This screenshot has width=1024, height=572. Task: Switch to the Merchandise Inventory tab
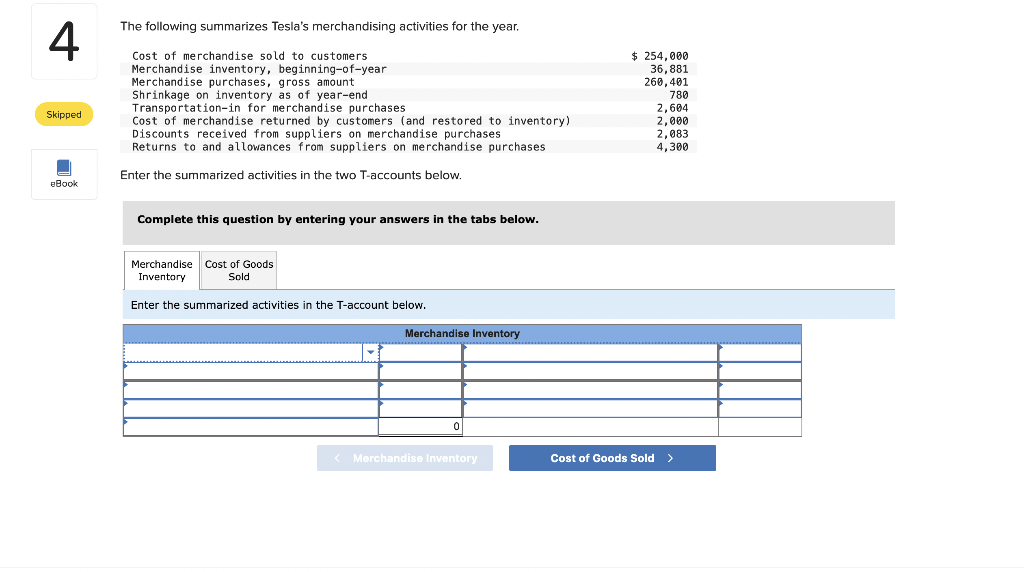click(x=162, y=270)
